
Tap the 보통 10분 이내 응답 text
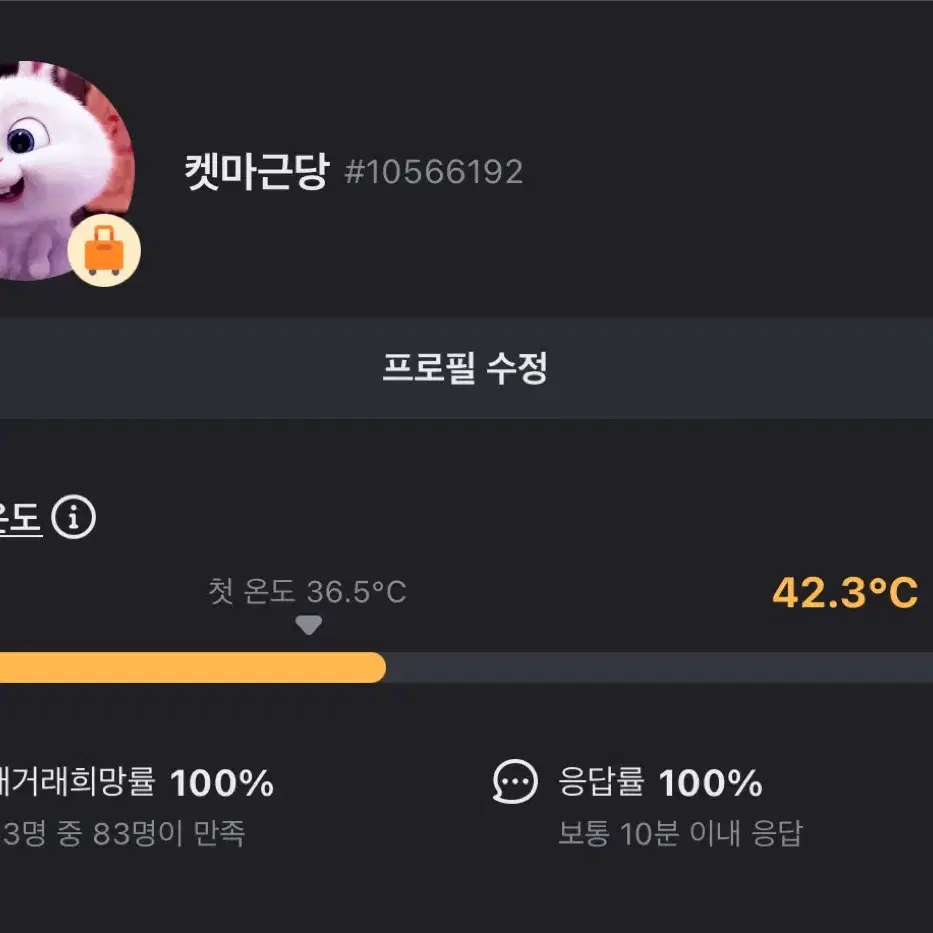click(x=681, y=833)
